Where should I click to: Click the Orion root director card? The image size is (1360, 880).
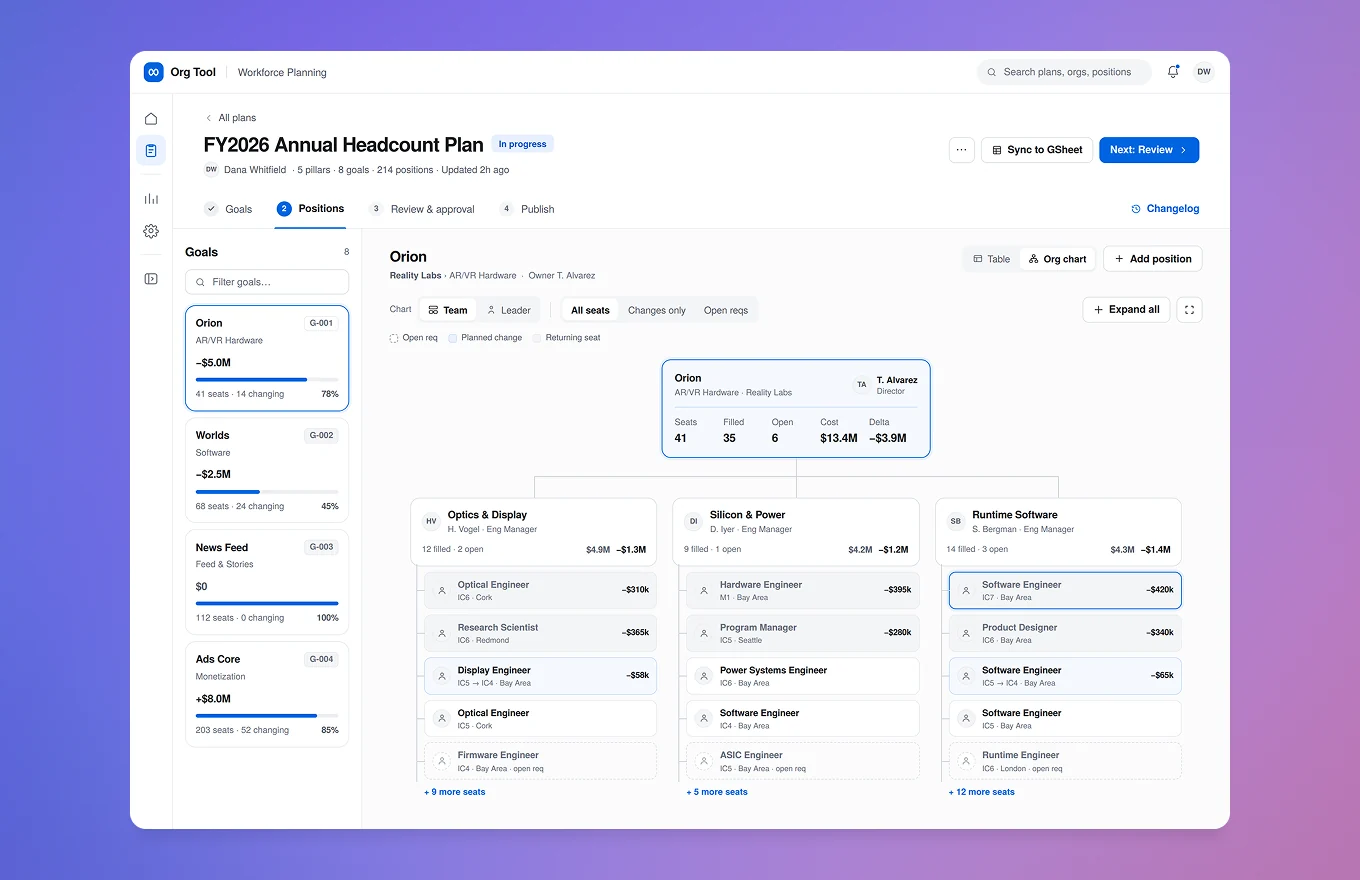pos(796,409)
